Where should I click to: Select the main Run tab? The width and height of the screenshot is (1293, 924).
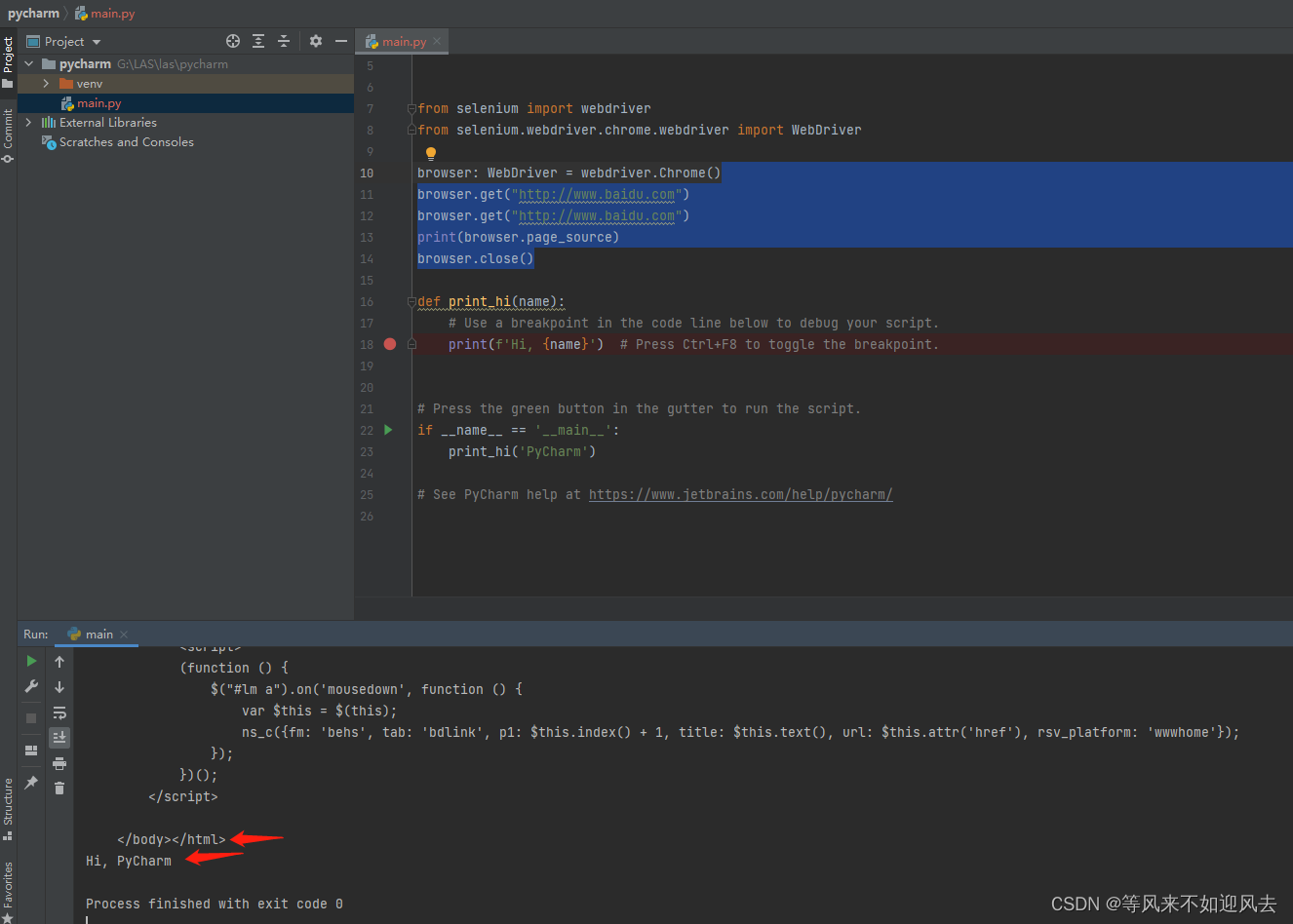98,635
